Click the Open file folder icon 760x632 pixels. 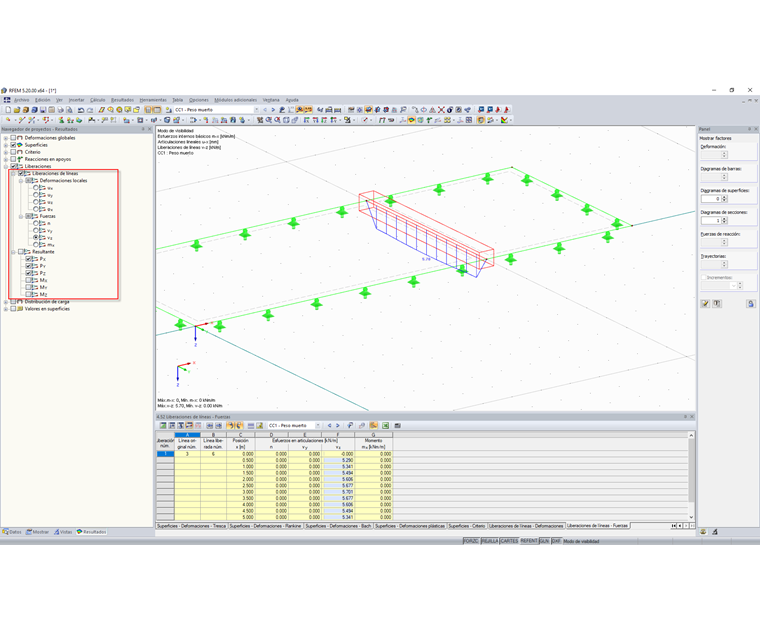coord(17,110)
